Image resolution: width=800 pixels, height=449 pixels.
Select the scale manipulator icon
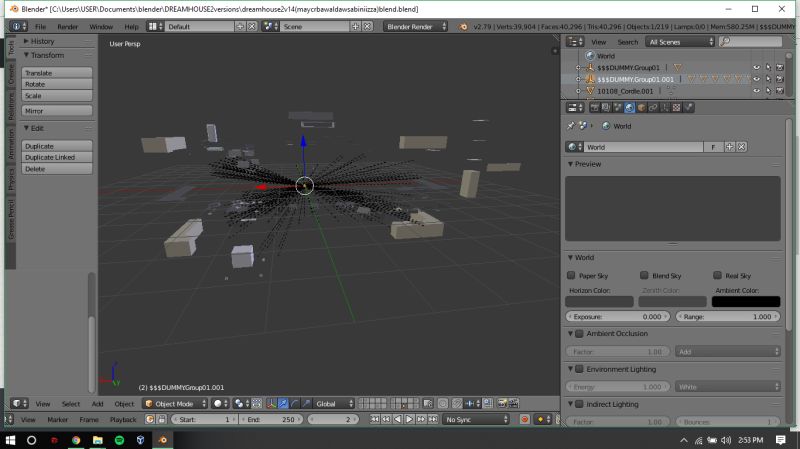(x=306, y=404)
